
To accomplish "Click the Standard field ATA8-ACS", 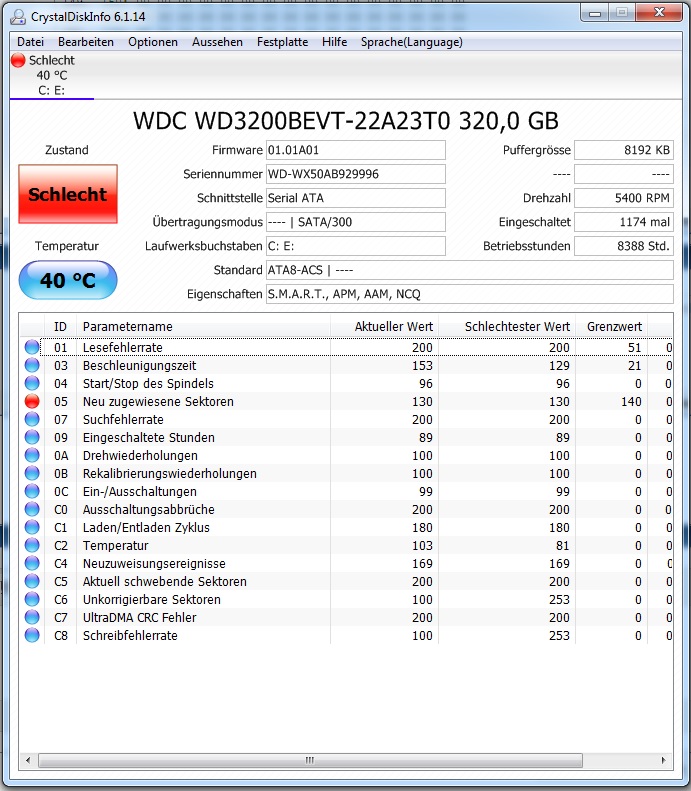I will point(470,270).
